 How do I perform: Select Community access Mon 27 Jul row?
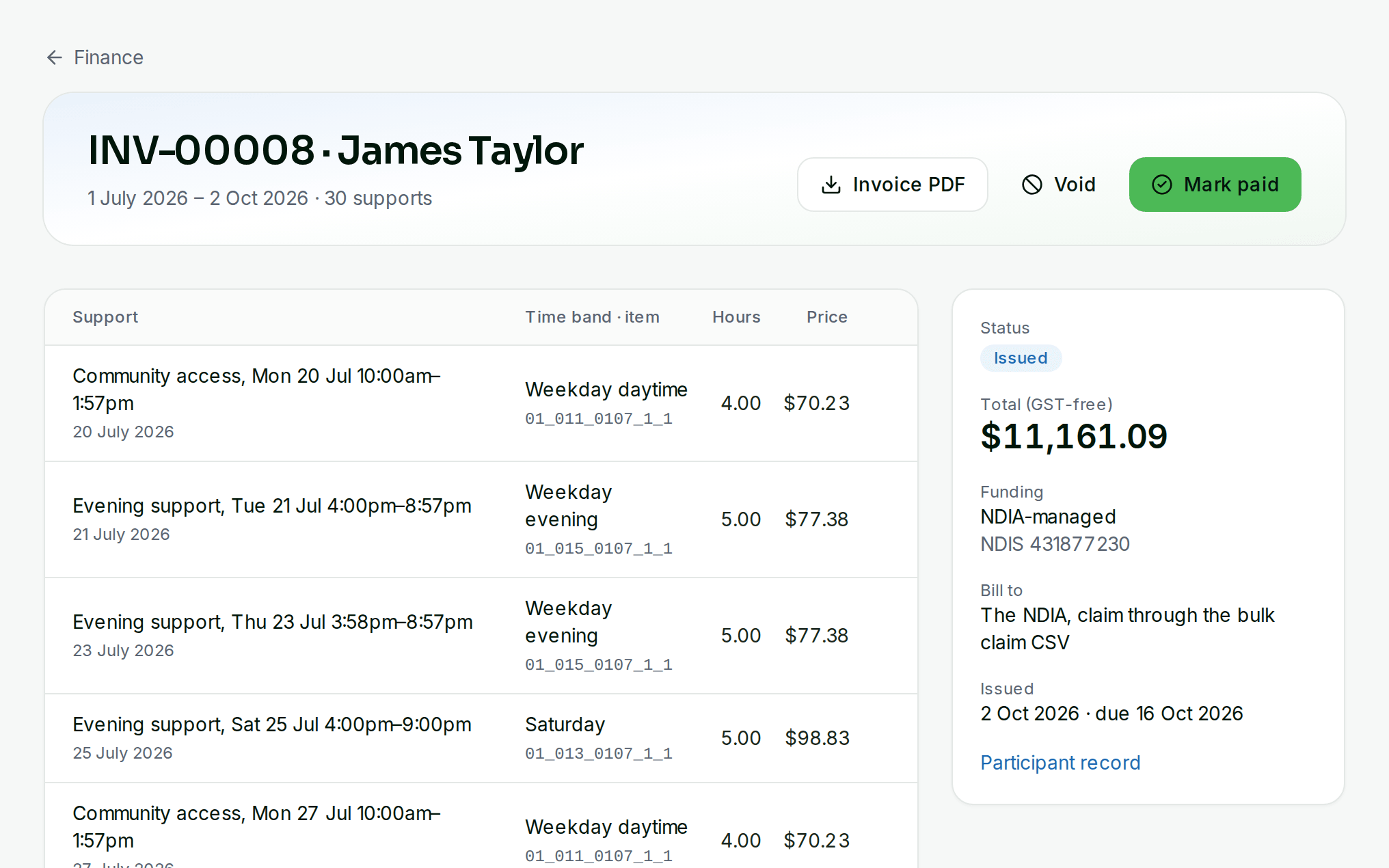(481, 826)
